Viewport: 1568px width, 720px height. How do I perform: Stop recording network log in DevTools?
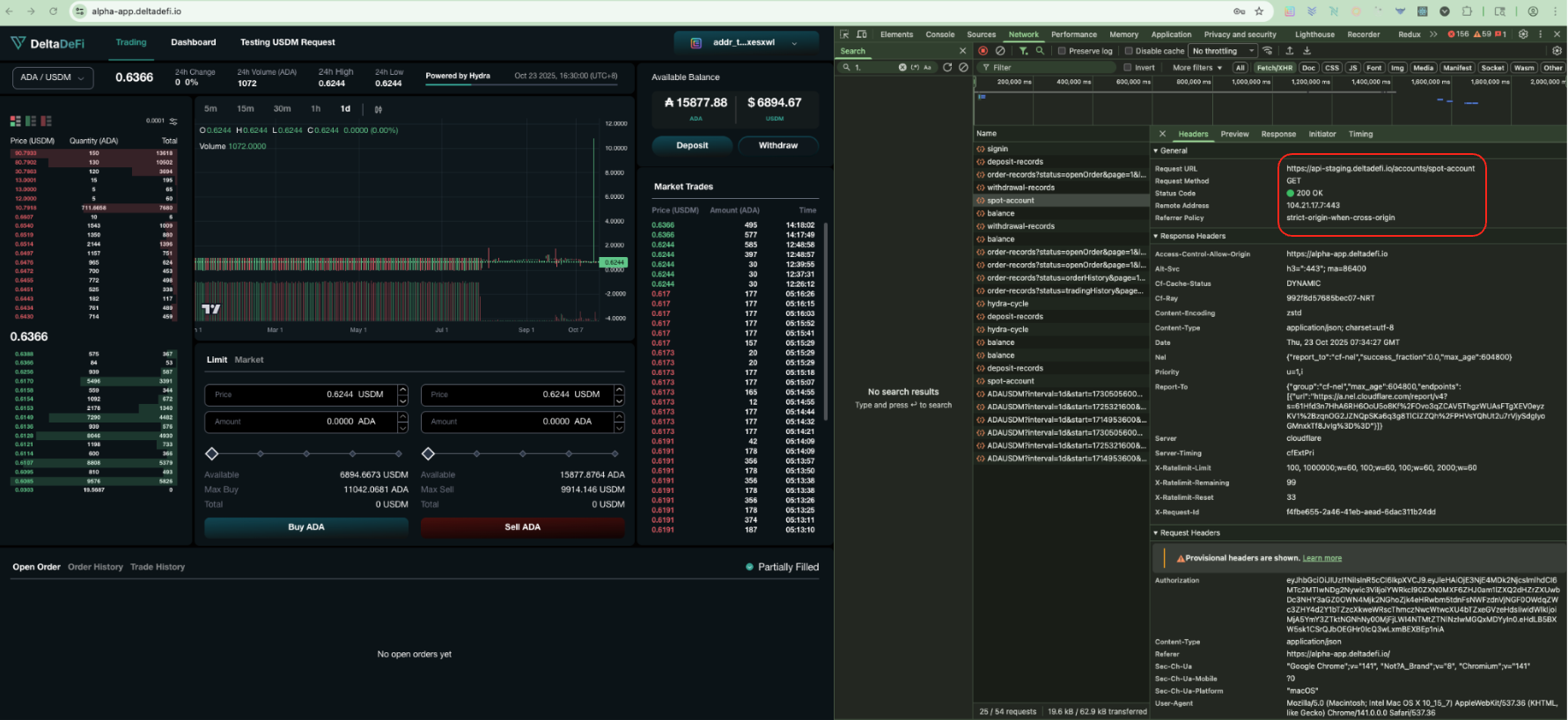pyautogui.click(x=983, y=51)
